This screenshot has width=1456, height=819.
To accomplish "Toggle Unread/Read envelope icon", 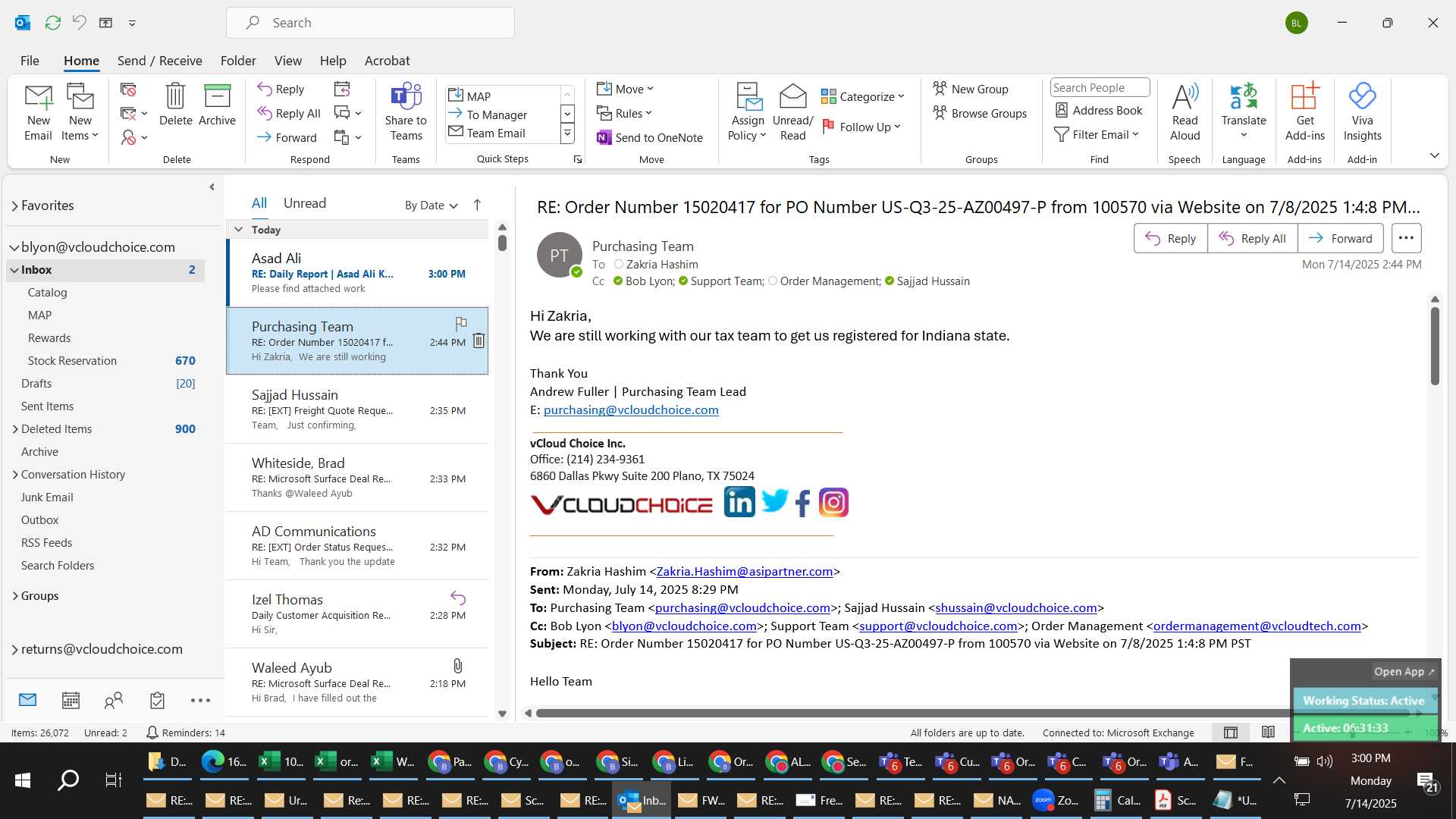I will point(792,112).
